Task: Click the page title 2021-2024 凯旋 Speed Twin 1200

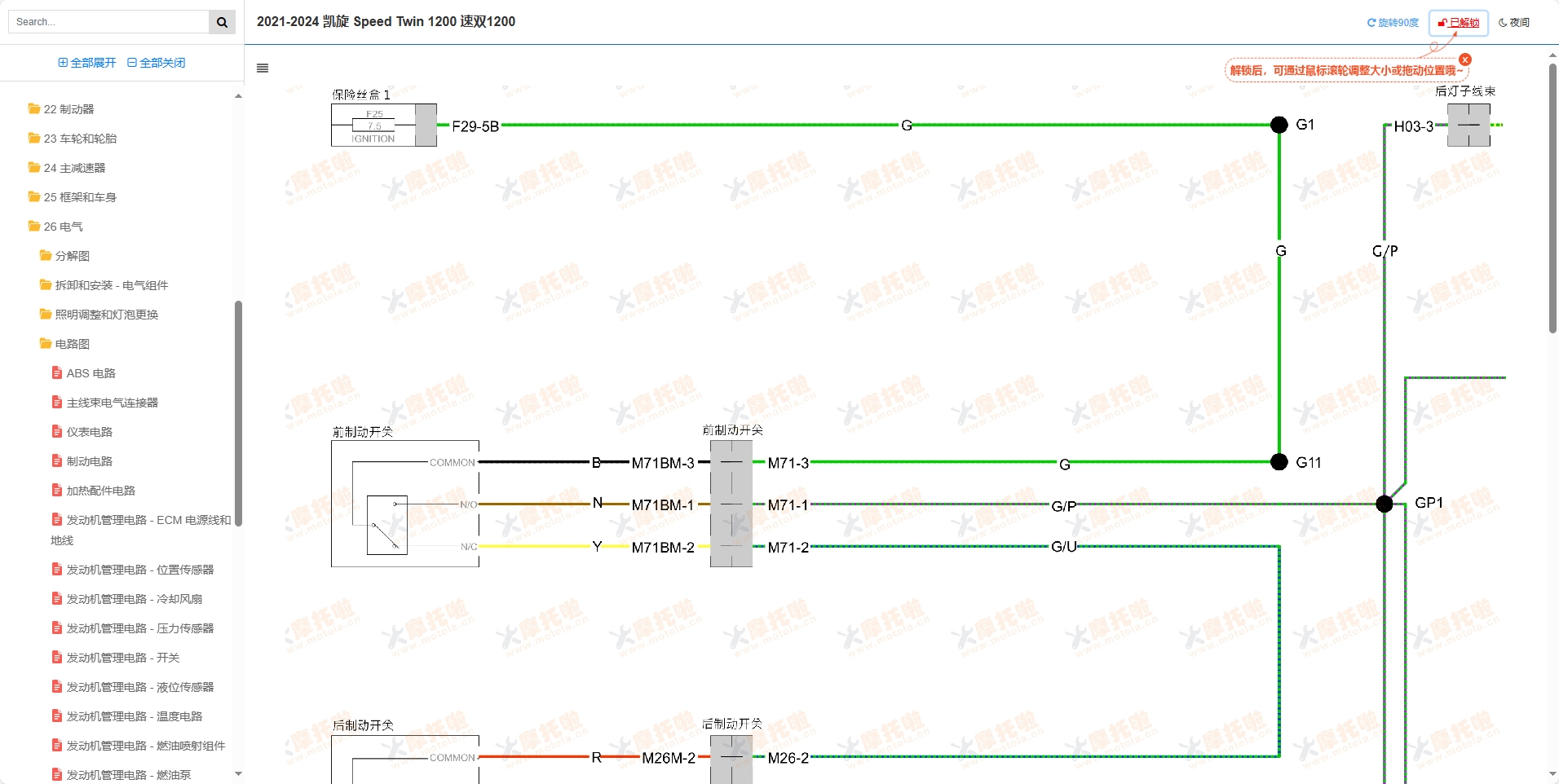Action: [x=386, y=22]
